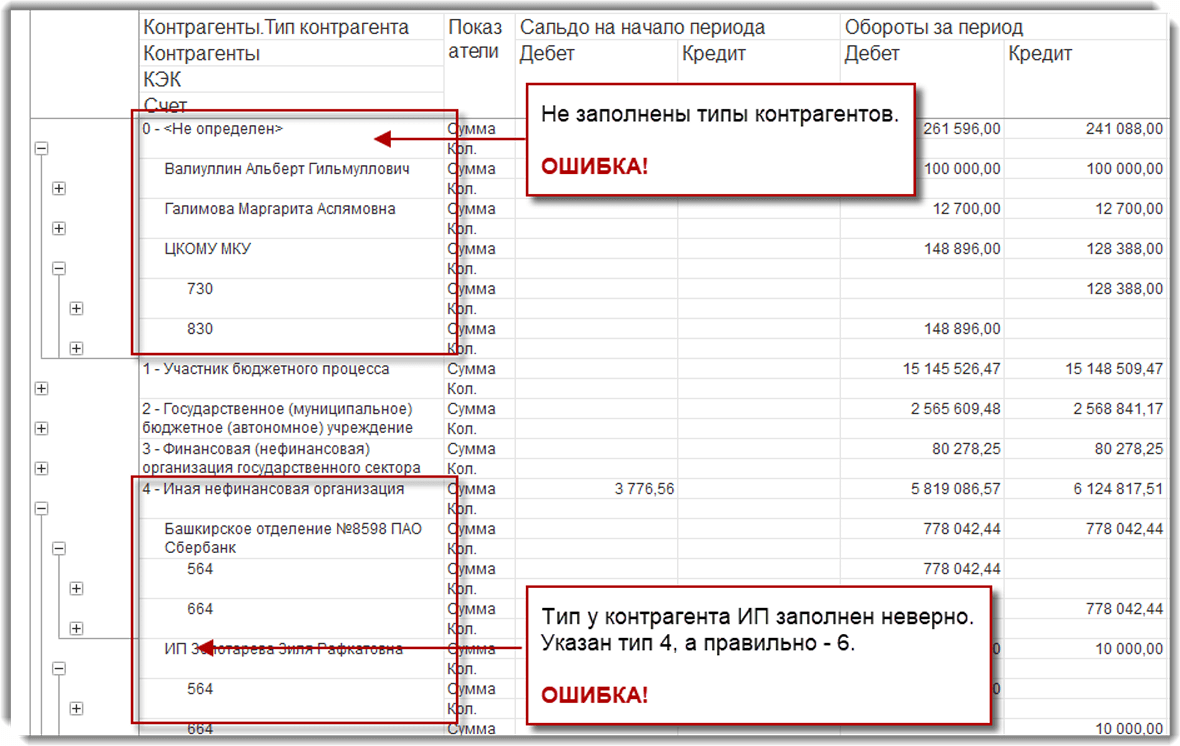This screenshot has width=1180, height=746.
Task: Collapse the ЦКОМУ МКУ contractor node
Action: pos(59,268)
